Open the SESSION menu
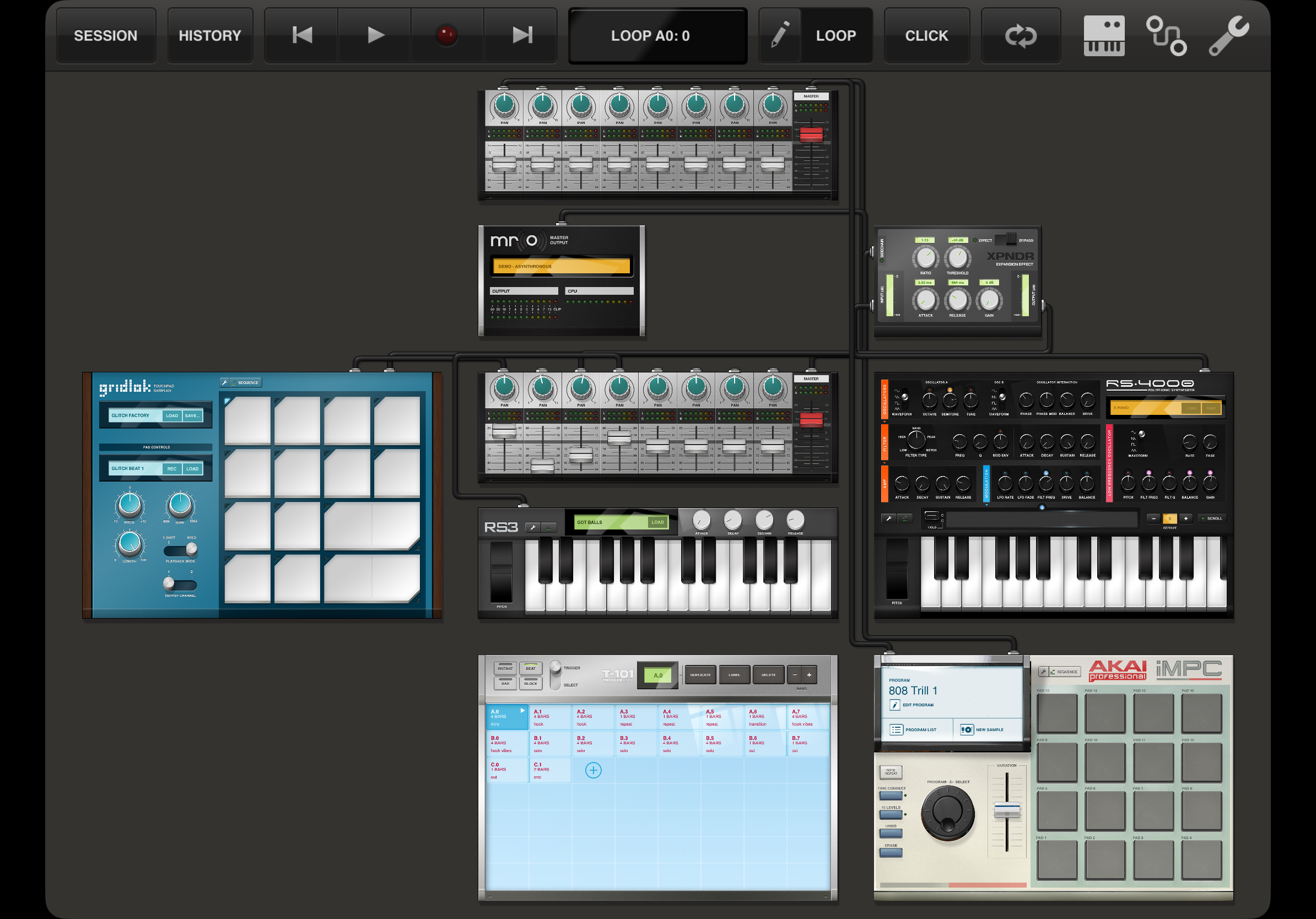 tap(106, 35)
